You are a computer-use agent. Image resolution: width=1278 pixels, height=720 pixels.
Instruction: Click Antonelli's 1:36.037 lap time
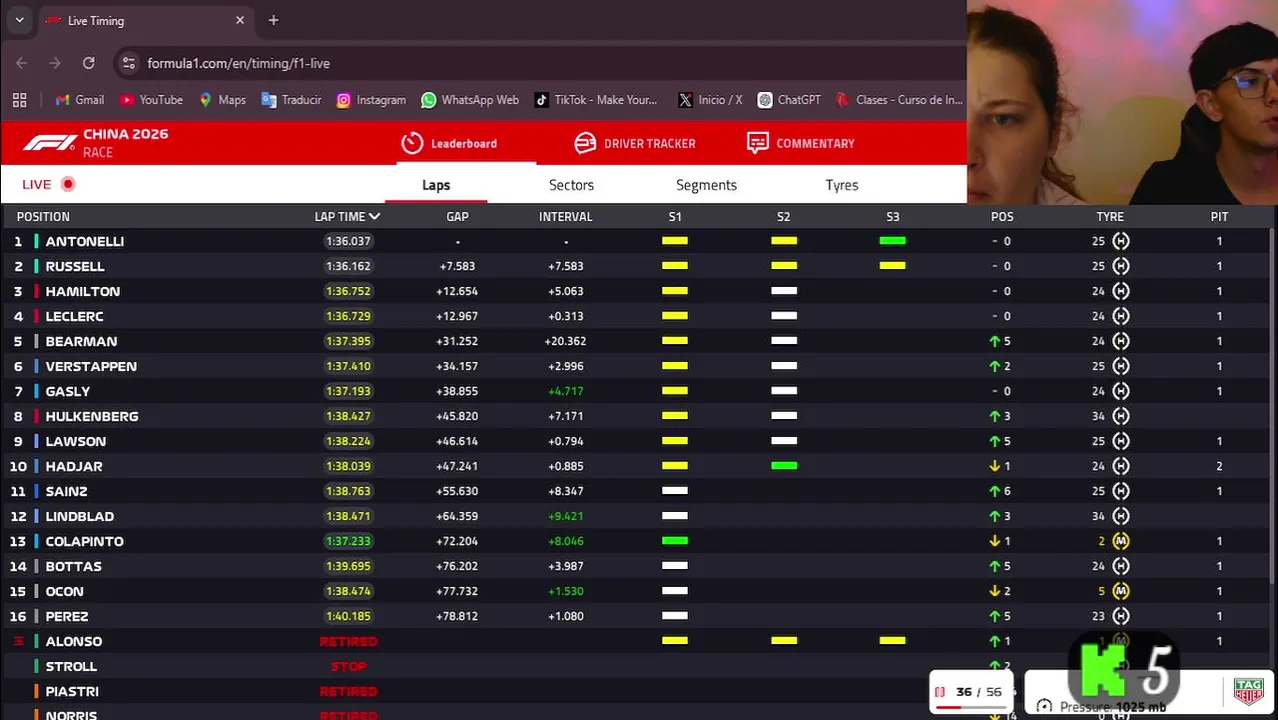(x=348, y=241)
